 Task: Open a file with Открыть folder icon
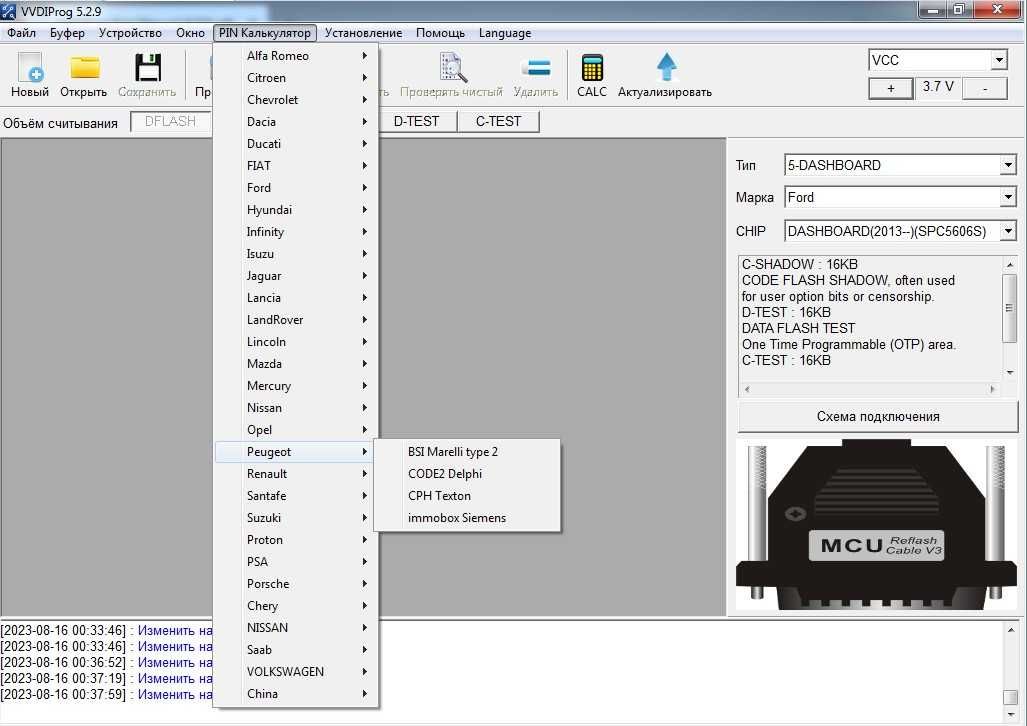point(84,67)
